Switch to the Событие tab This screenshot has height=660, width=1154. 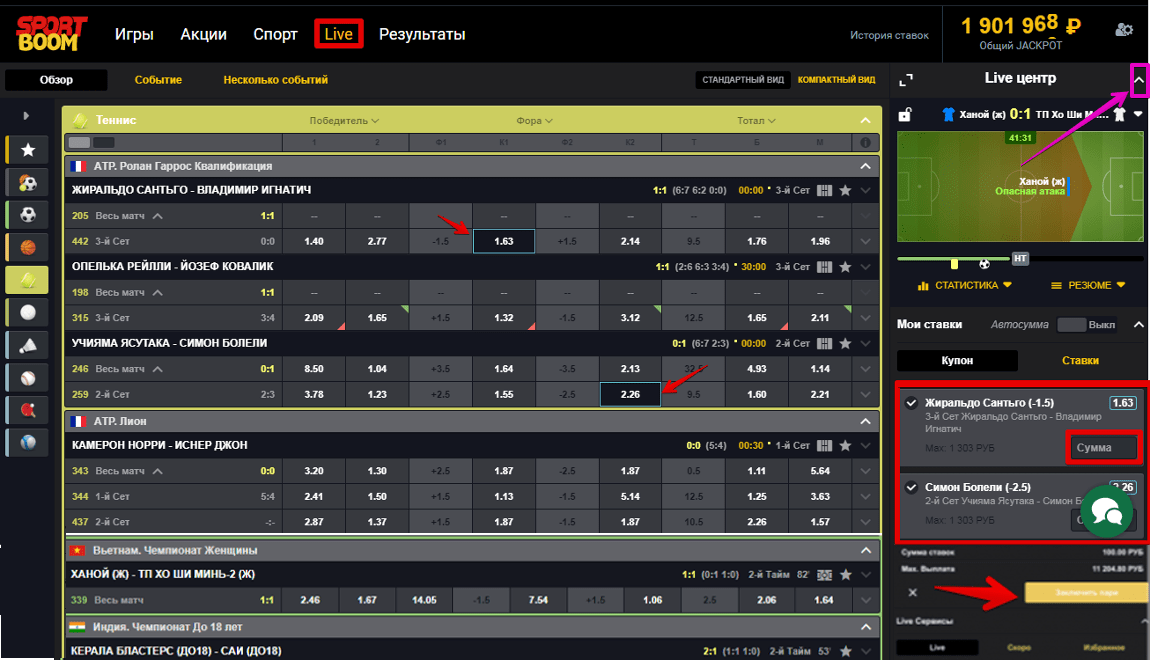point(158,79)
